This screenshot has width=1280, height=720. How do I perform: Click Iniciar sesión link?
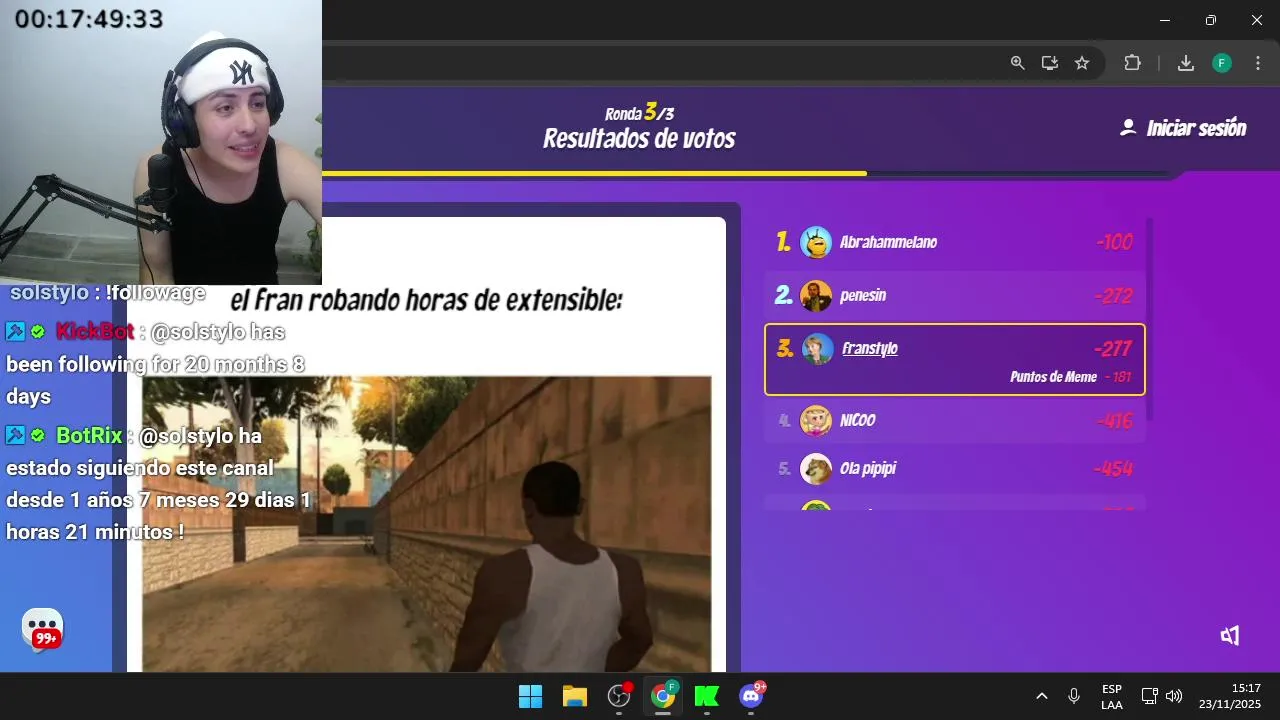click(x=1196, y=128)
